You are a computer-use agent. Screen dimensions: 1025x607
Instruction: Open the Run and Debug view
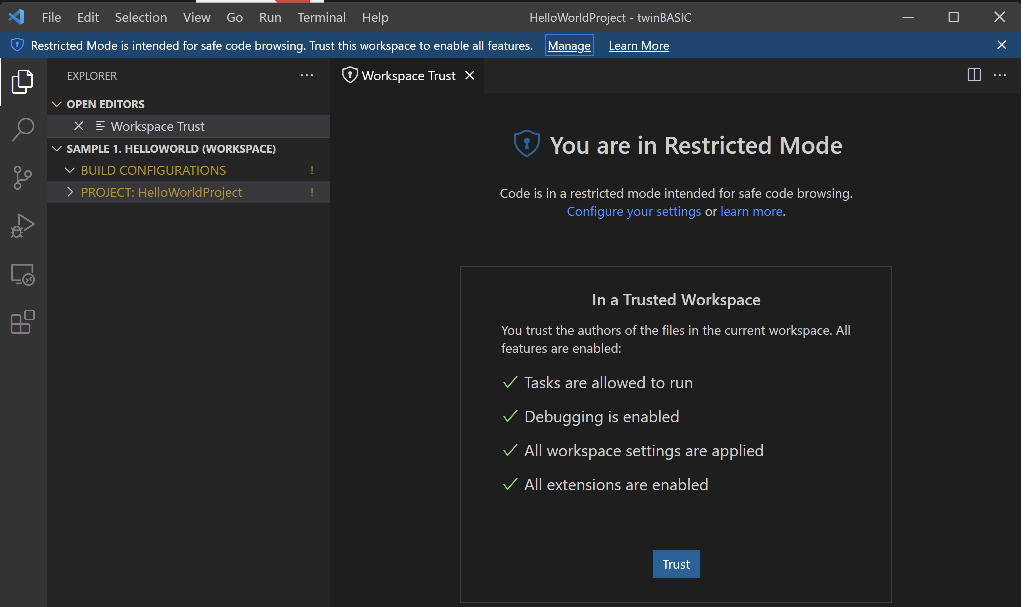point(22,227)
